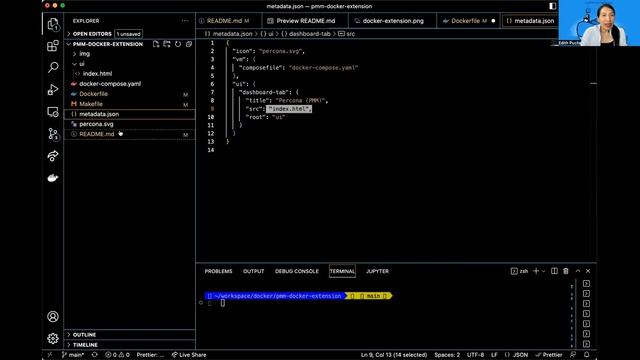Kill terminal with trash icon
This screenshot has height=360, width=640.
click(x=566, y=271)
